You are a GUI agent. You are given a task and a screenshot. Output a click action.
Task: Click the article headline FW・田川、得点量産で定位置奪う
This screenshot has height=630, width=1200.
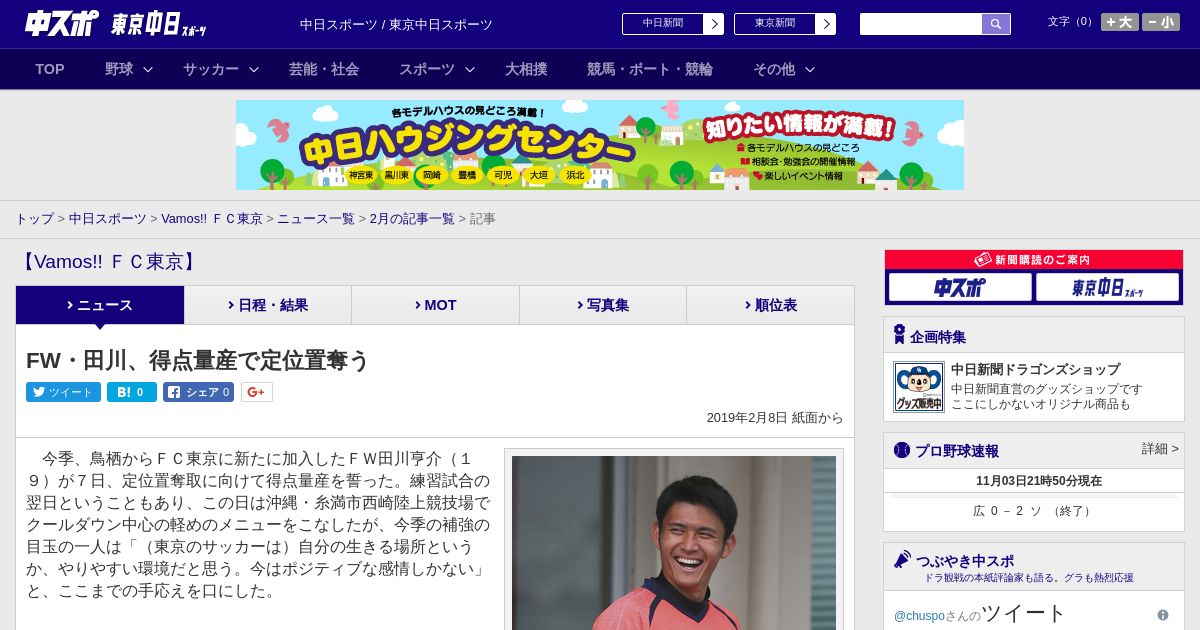[x=198, y=360]
